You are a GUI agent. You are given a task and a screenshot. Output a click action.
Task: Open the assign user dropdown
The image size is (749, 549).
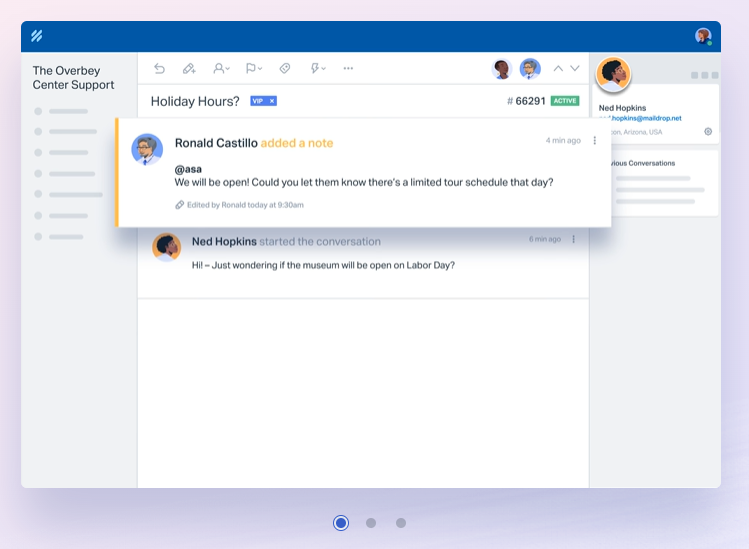click(221, 69)
